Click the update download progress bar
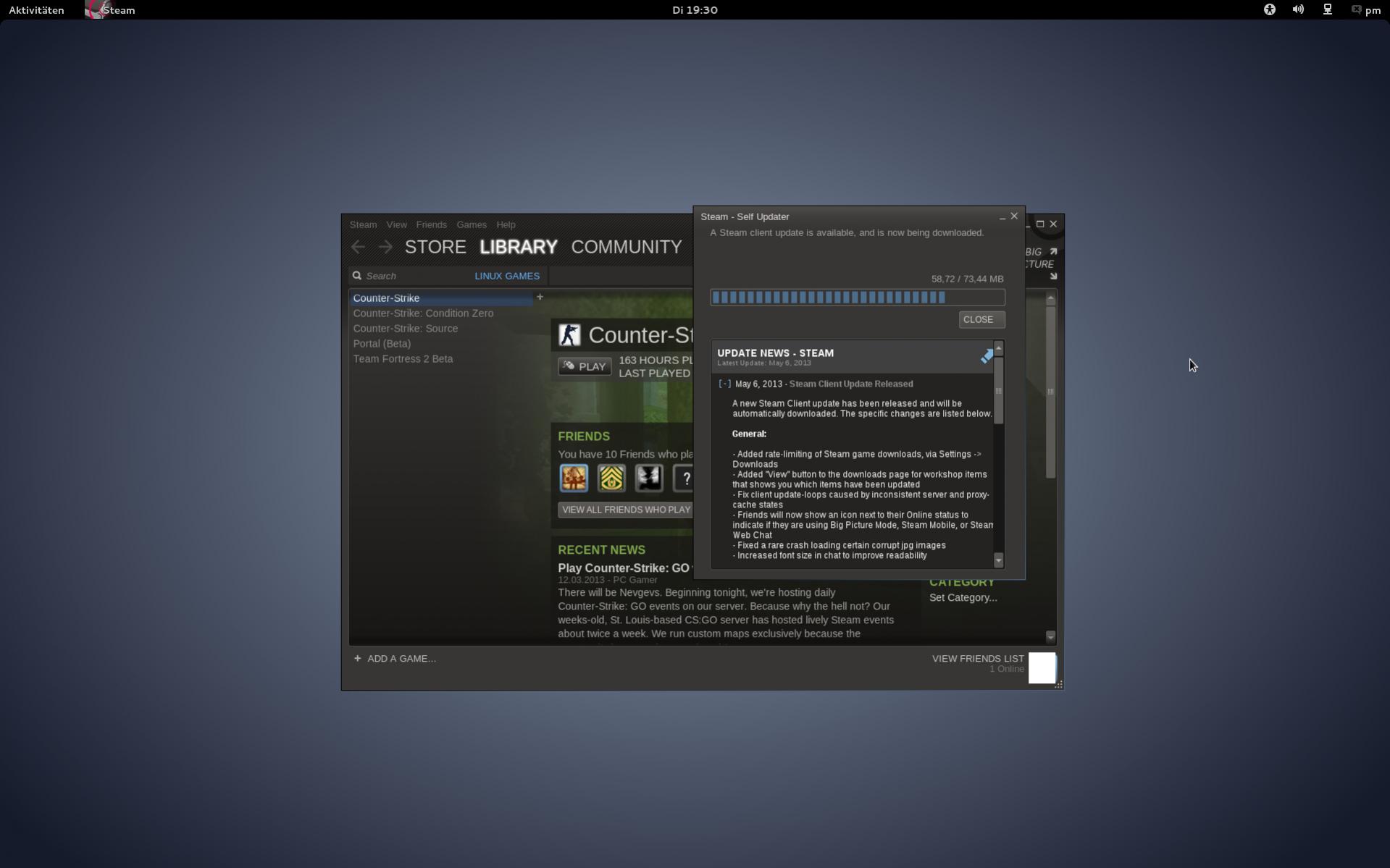Viewport: 1390px width, 868px height. (857, 297)
